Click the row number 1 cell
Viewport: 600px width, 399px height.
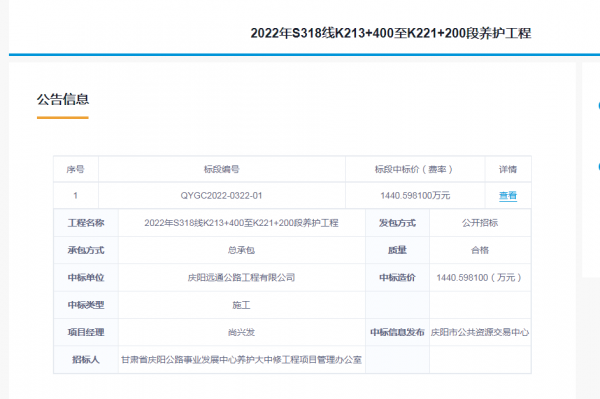tap(75, 195)
